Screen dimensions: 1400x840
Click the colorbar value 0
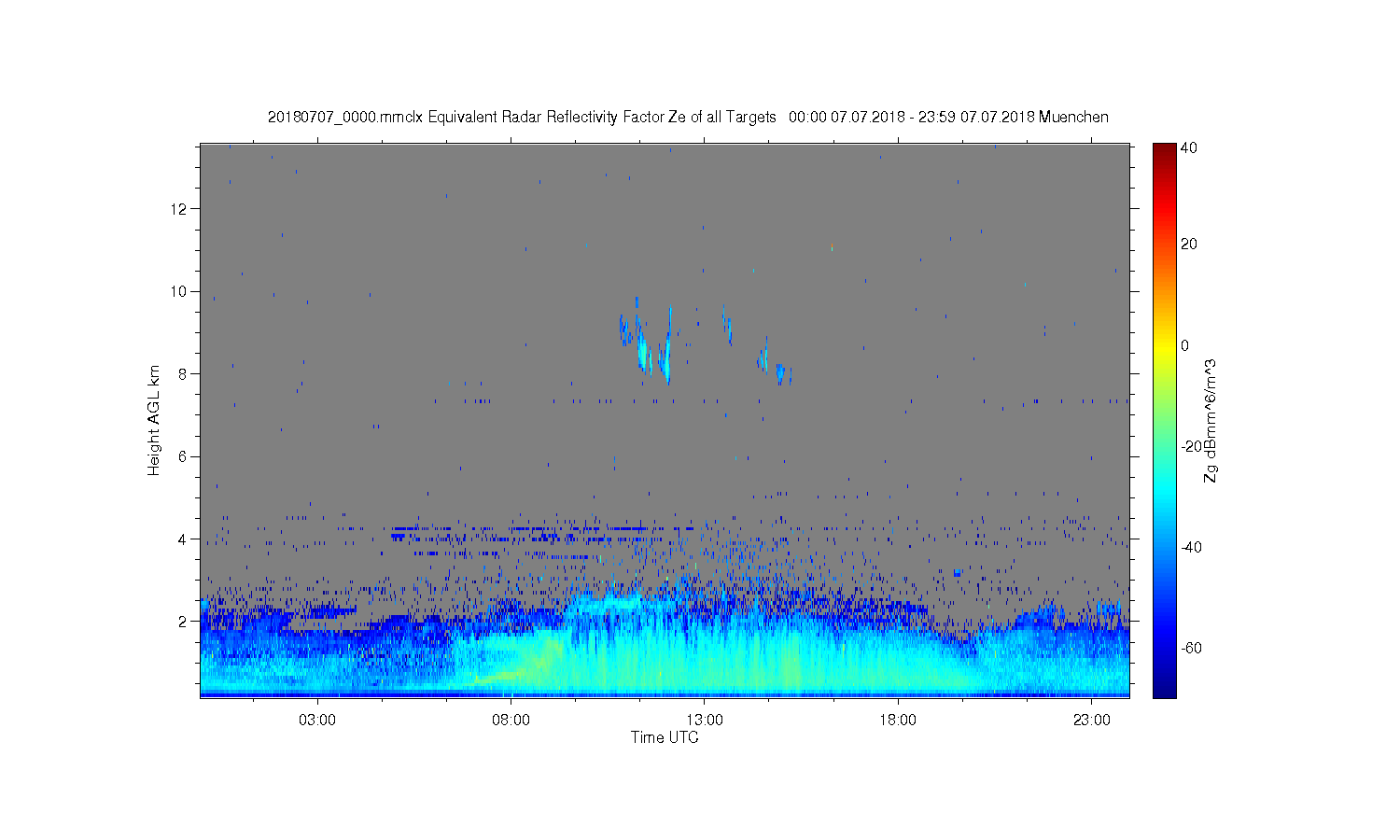pos(1185,345)
